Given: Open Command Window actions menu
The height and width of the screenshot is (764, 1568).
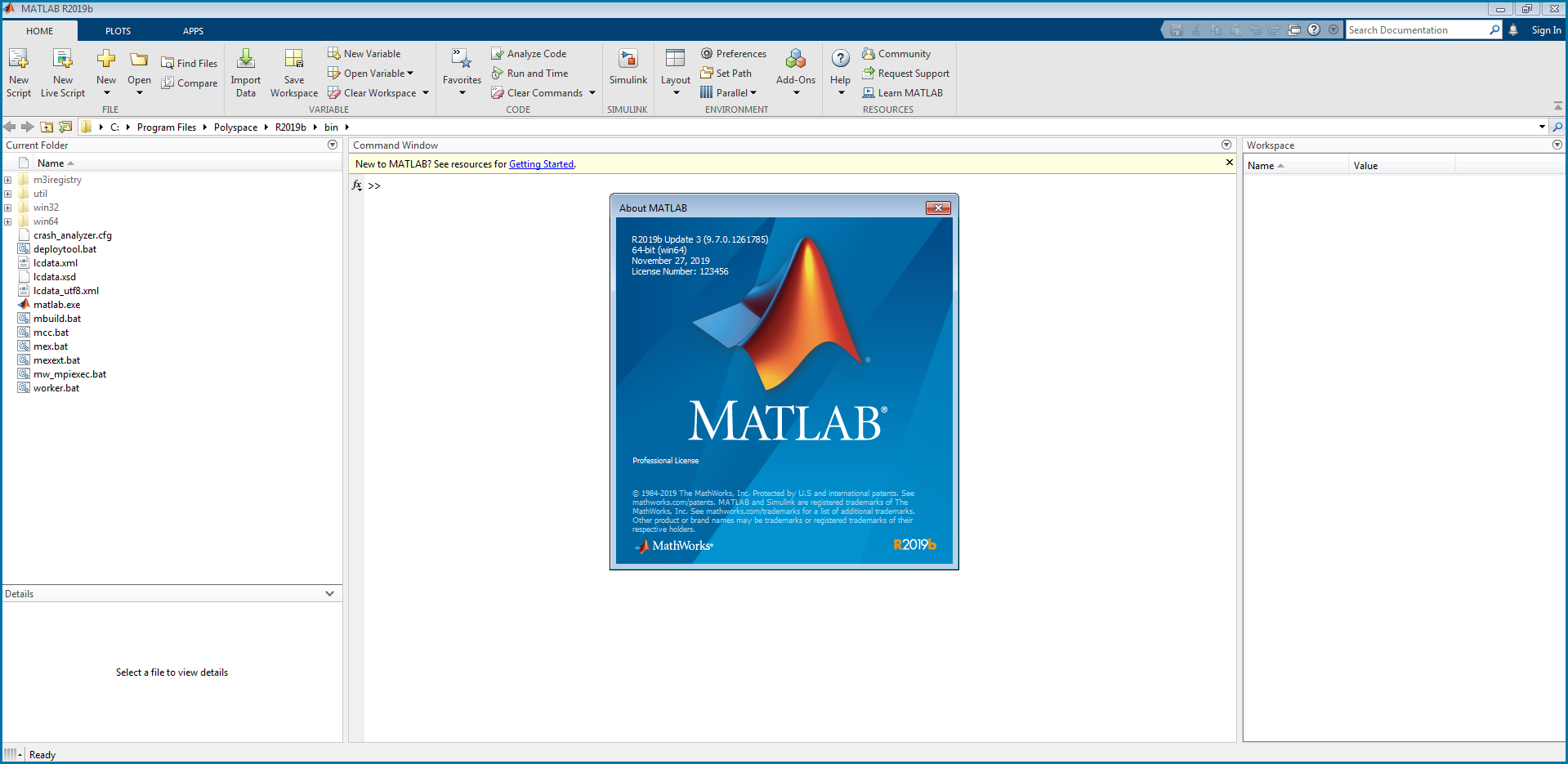Looking at the screenshot, I should point(1226,145).
